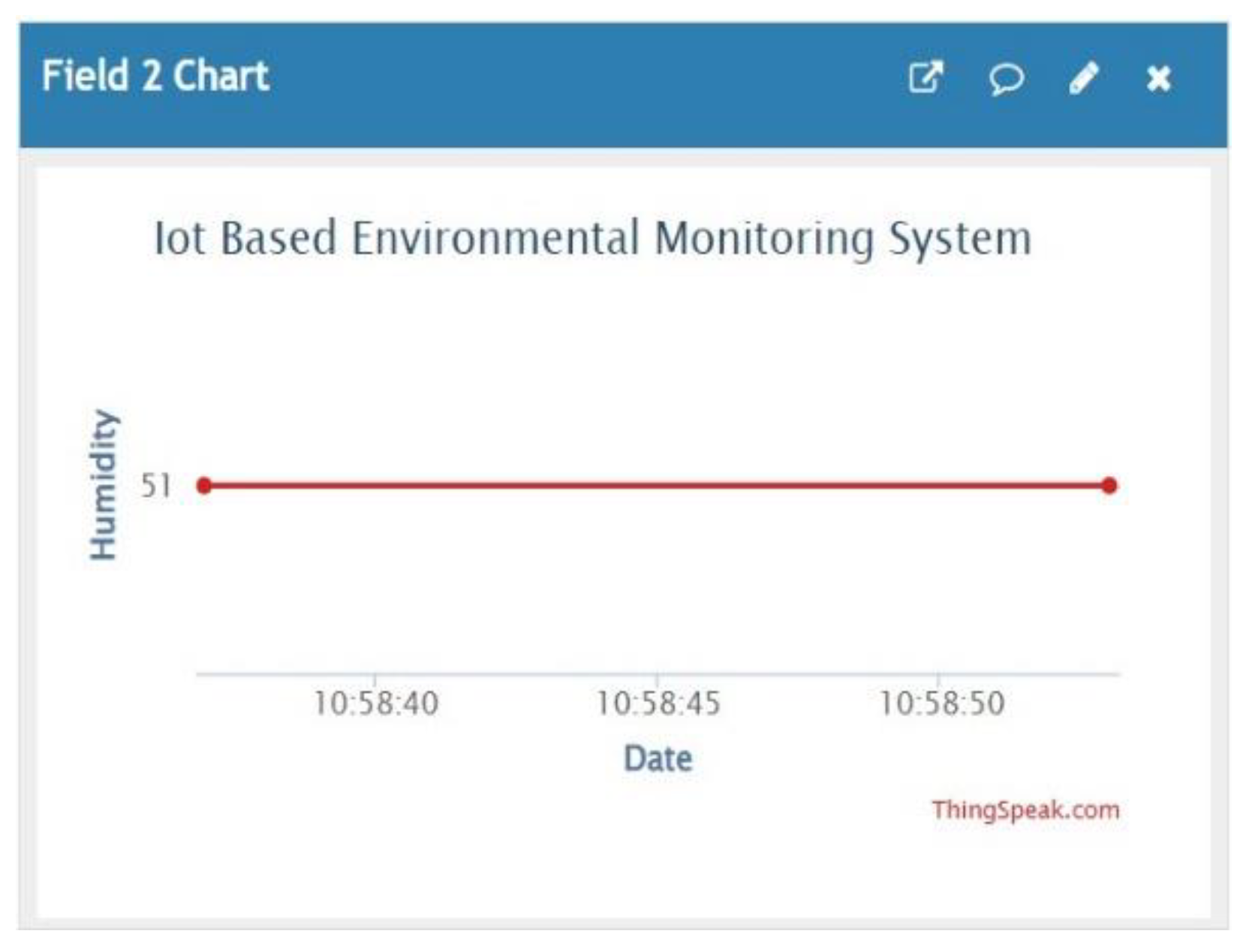Select the first red data point

(204, 486)
